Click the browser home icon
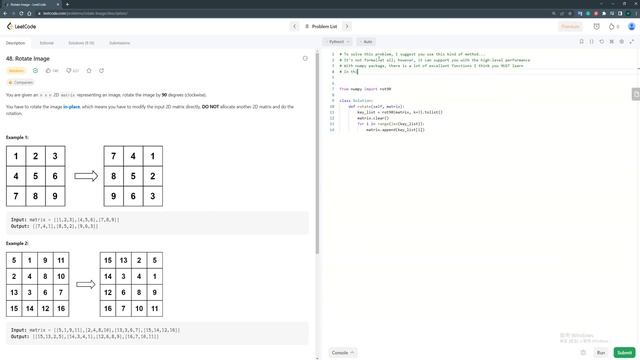640x360 pixels. point(29,13)
